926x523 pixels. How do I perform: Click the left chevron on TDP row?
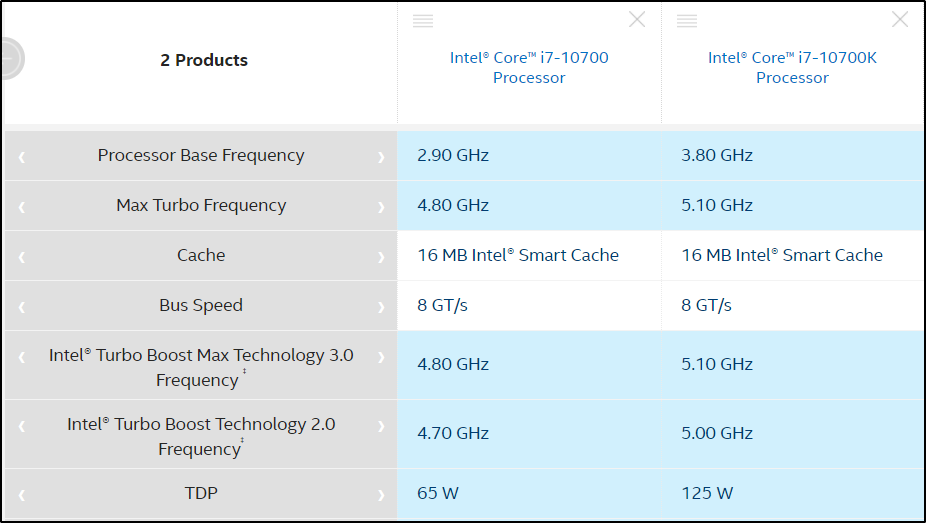click(21, 495)
